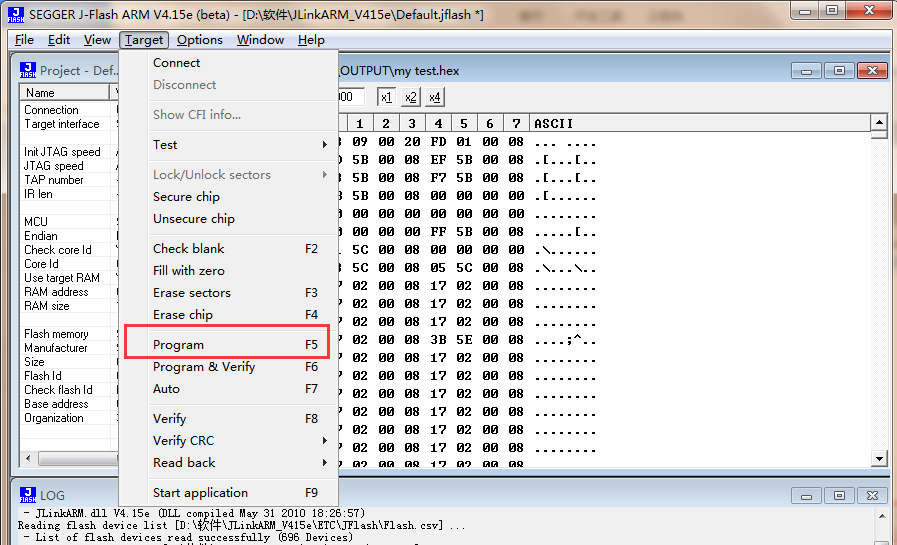Expand the Test submenu
The height and width of the screenshot is (545, 897).
point(229,145)
